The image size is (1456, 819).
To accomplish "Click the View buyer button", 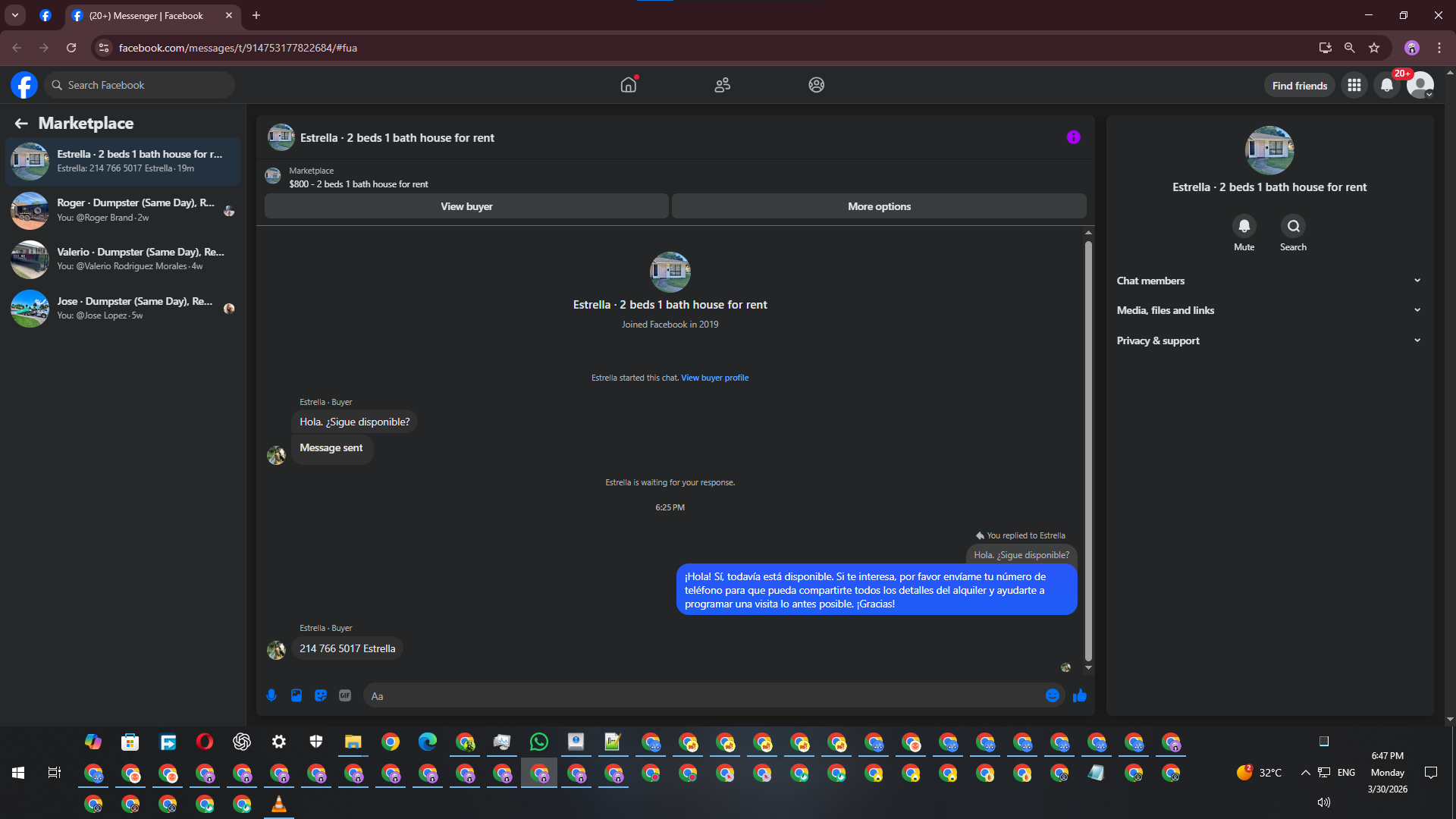I will tap(466, 206).
